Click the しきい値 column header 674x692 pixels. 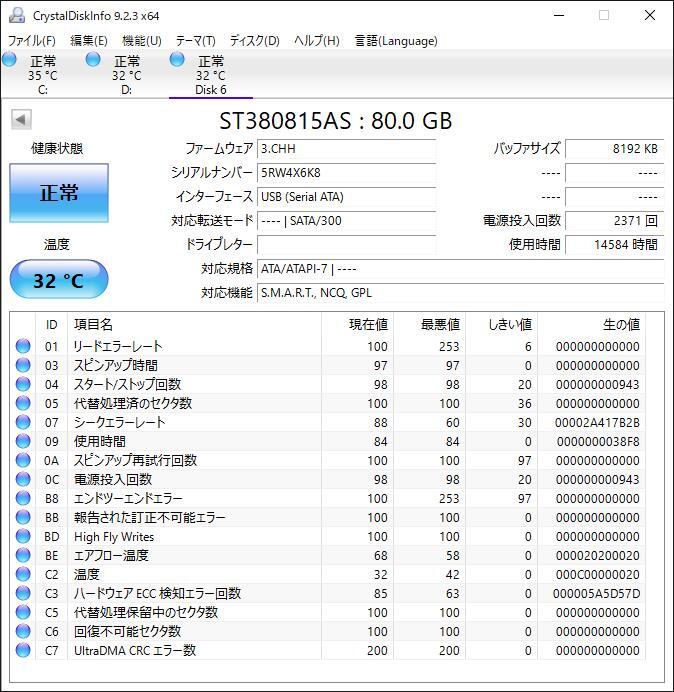pos(510,324)
